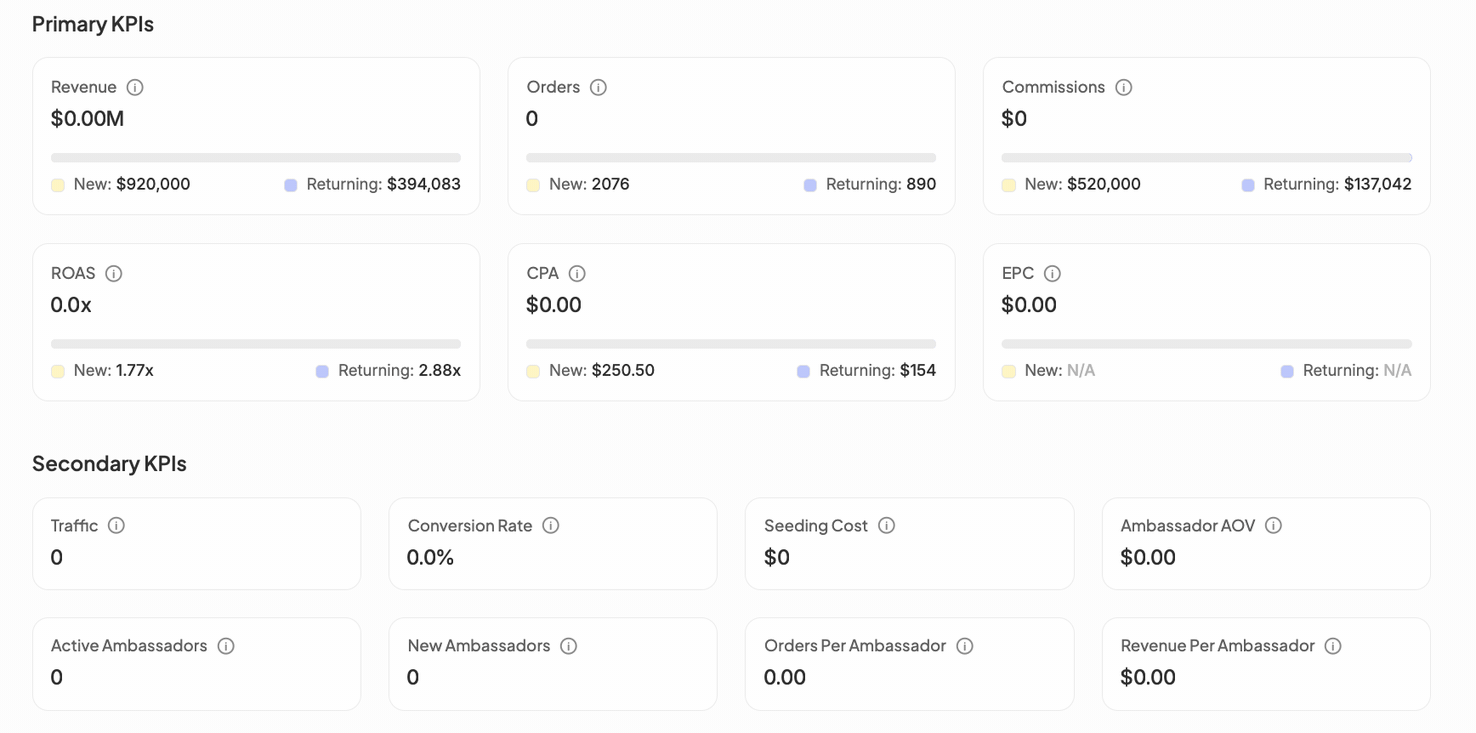
Task: Click the New orders value "2076"
Action: 611,184
